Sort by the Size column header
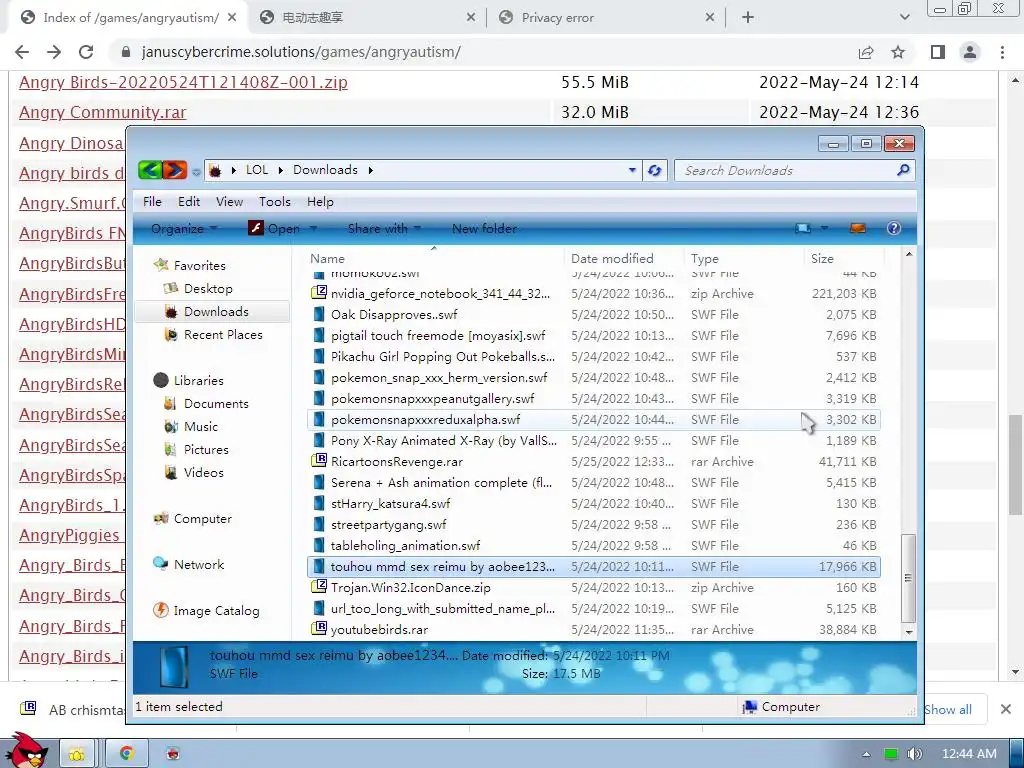Viewport: 1024px width, 768px height. coord(822,259)
